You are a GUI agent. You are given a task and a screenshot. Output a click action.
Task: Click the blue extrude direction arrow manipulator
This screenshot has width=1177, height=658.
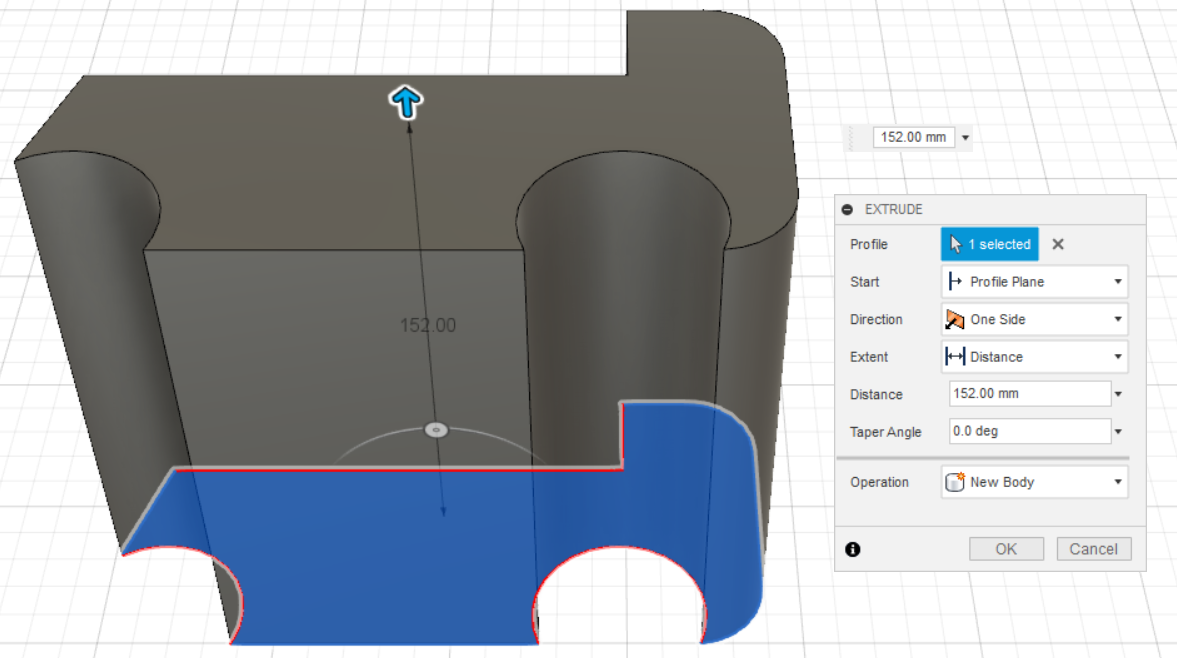[406, 103]
